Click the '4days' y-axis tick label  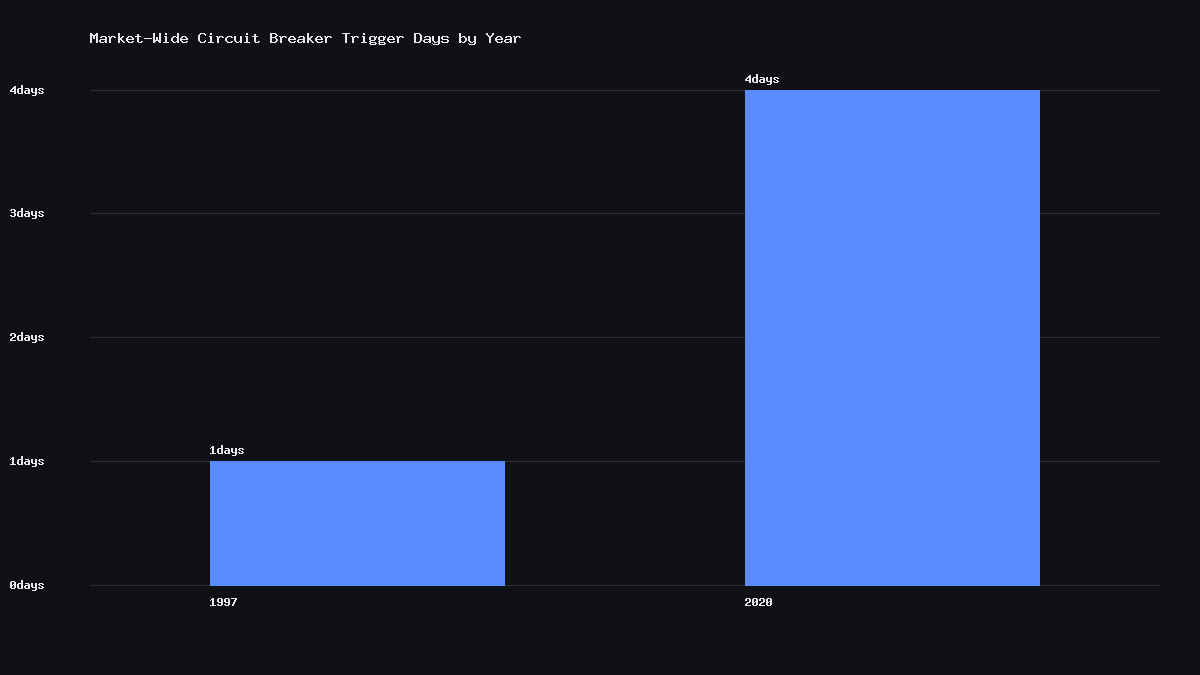[x=27, y=91]
